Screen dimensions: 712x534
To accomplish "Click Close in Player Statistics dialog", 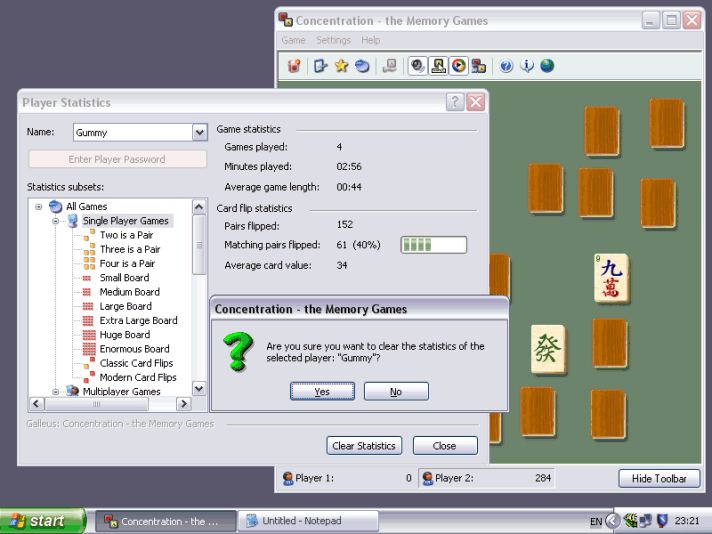I will [x=445, y=446].
